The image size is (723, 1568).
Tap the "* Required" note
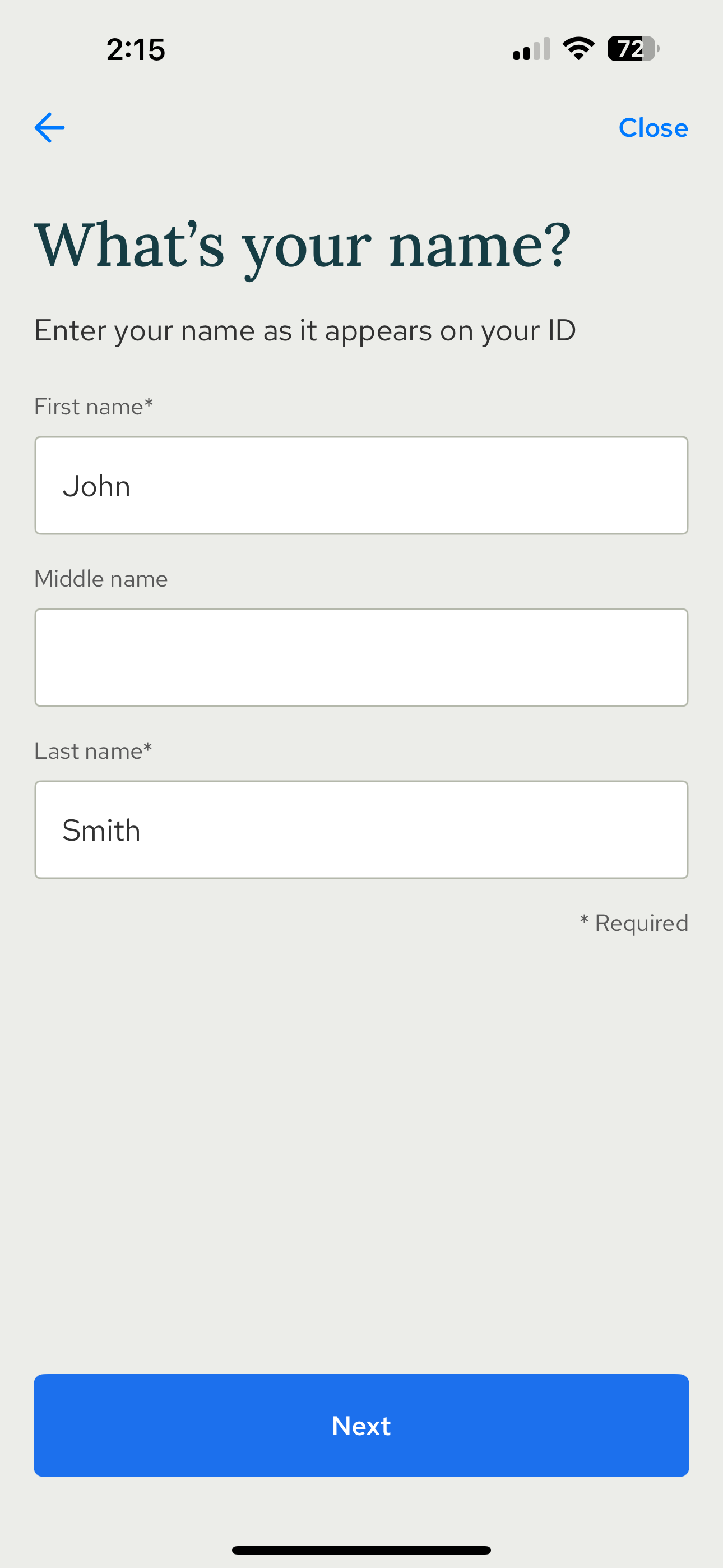[634, 923]
